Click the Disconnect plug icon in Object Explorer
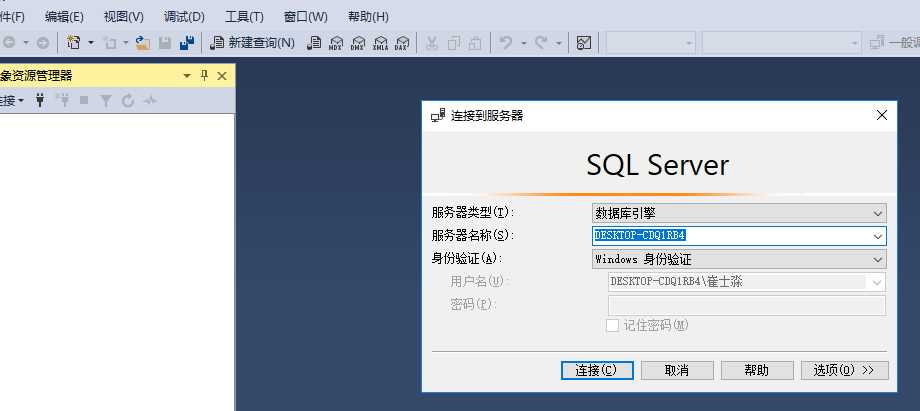Image resolution: width=920 pixels, height=411 pixels. (x=62, y=100)
